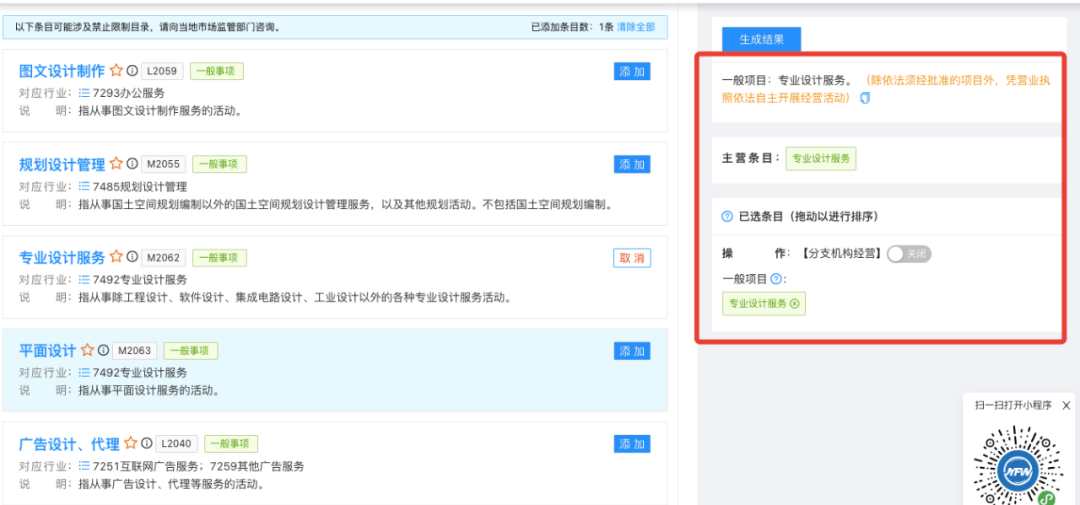Toggle the 分支机构经营 switch

click(909, 254)
